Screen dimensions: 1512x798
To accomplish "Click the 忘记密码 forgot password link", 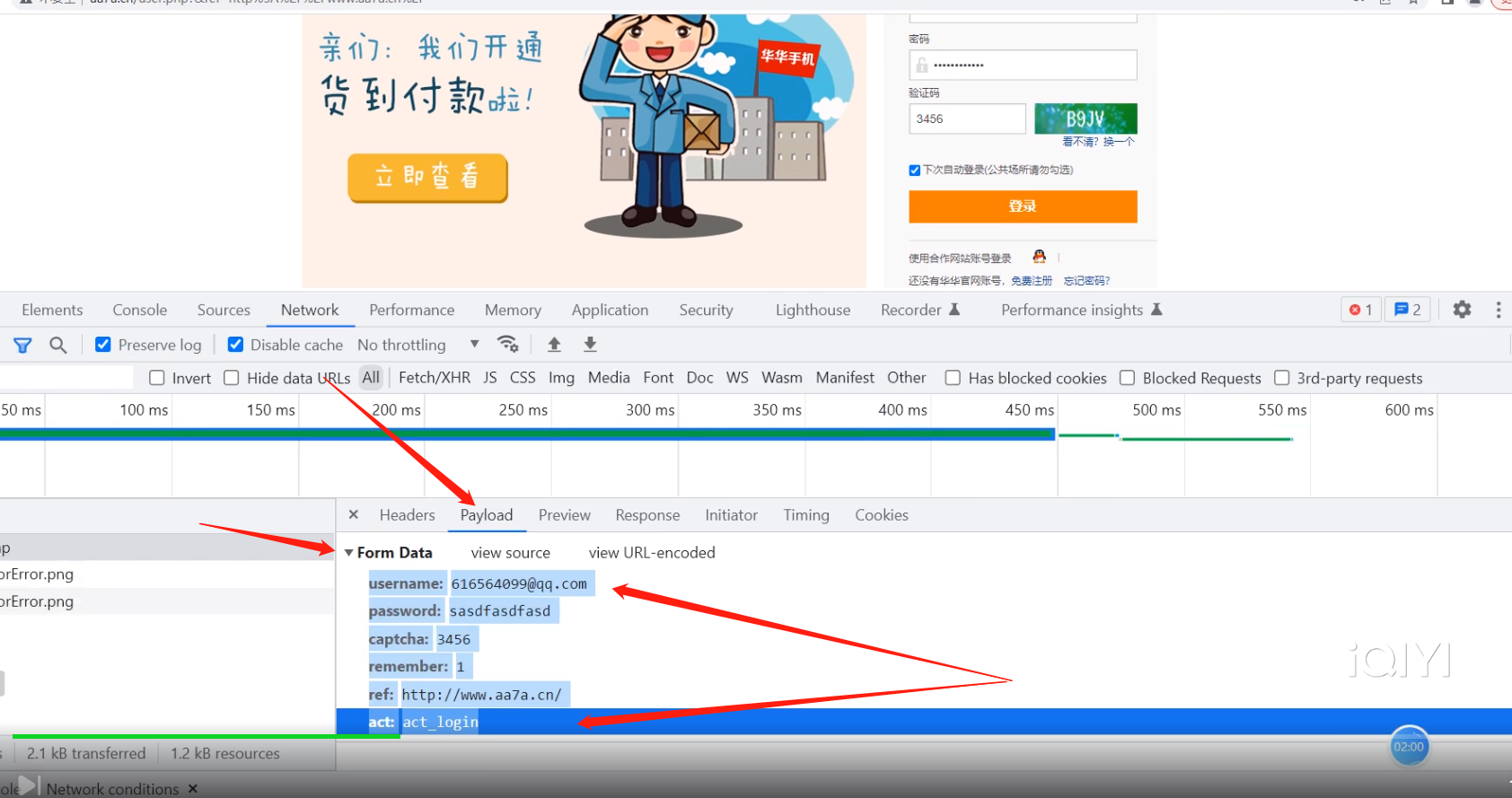I will [1086, 281].
